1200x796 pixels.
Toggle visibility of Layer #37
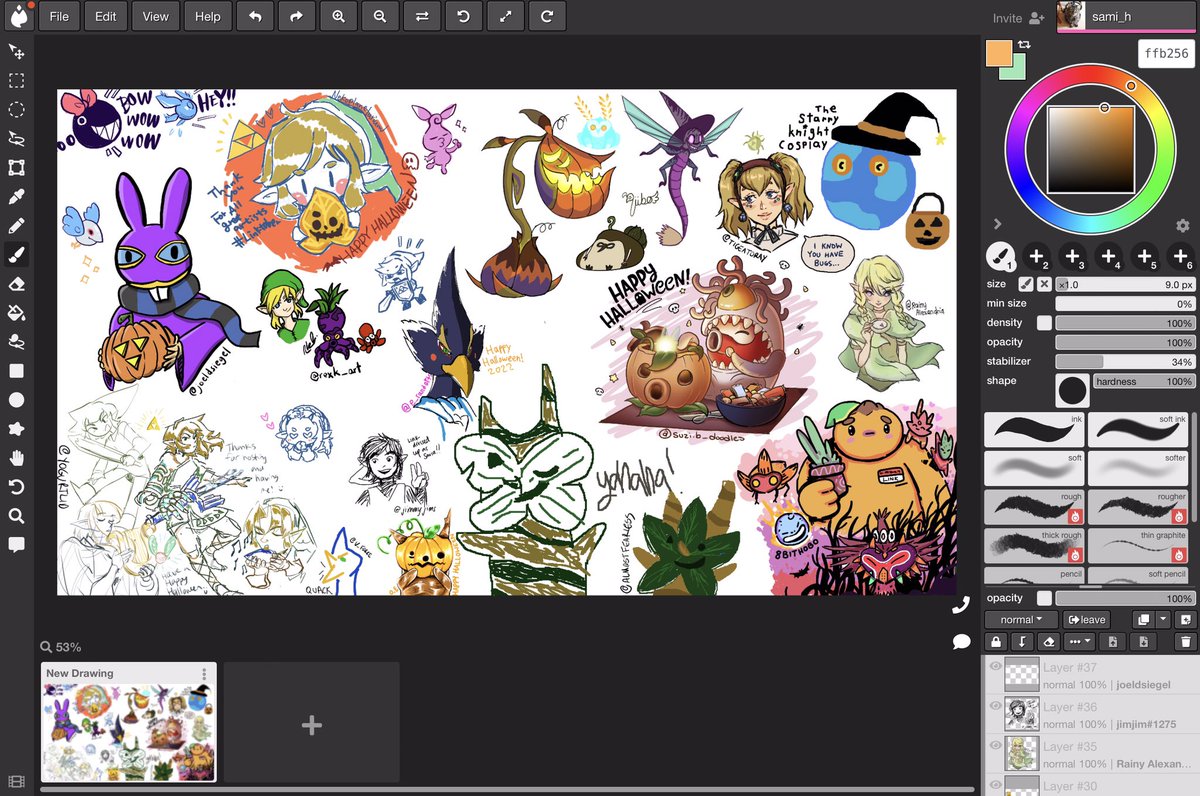coord(995,667)
